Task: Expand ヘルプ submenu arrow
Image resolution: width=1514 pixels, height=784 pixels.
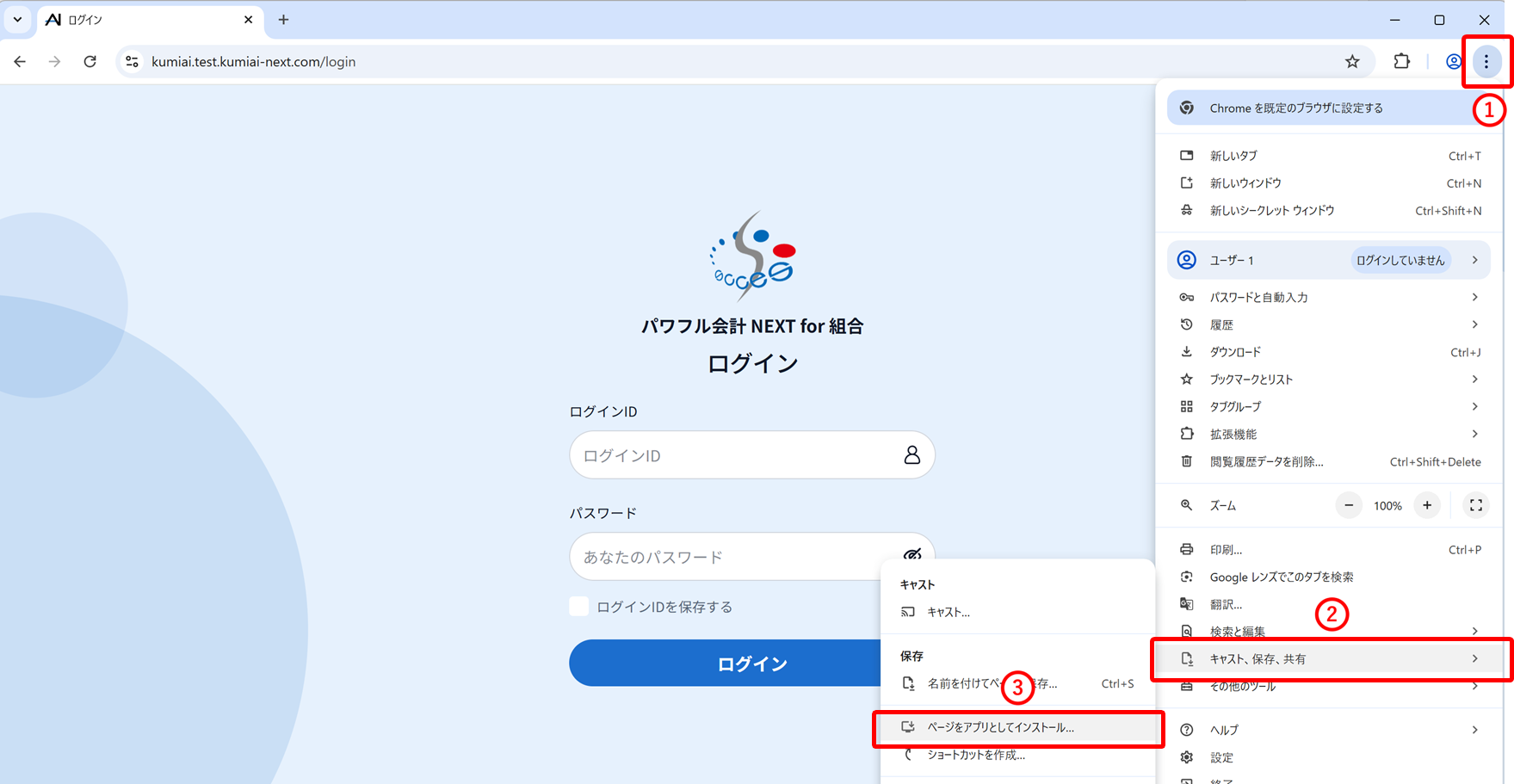Action: (1474, 730)
